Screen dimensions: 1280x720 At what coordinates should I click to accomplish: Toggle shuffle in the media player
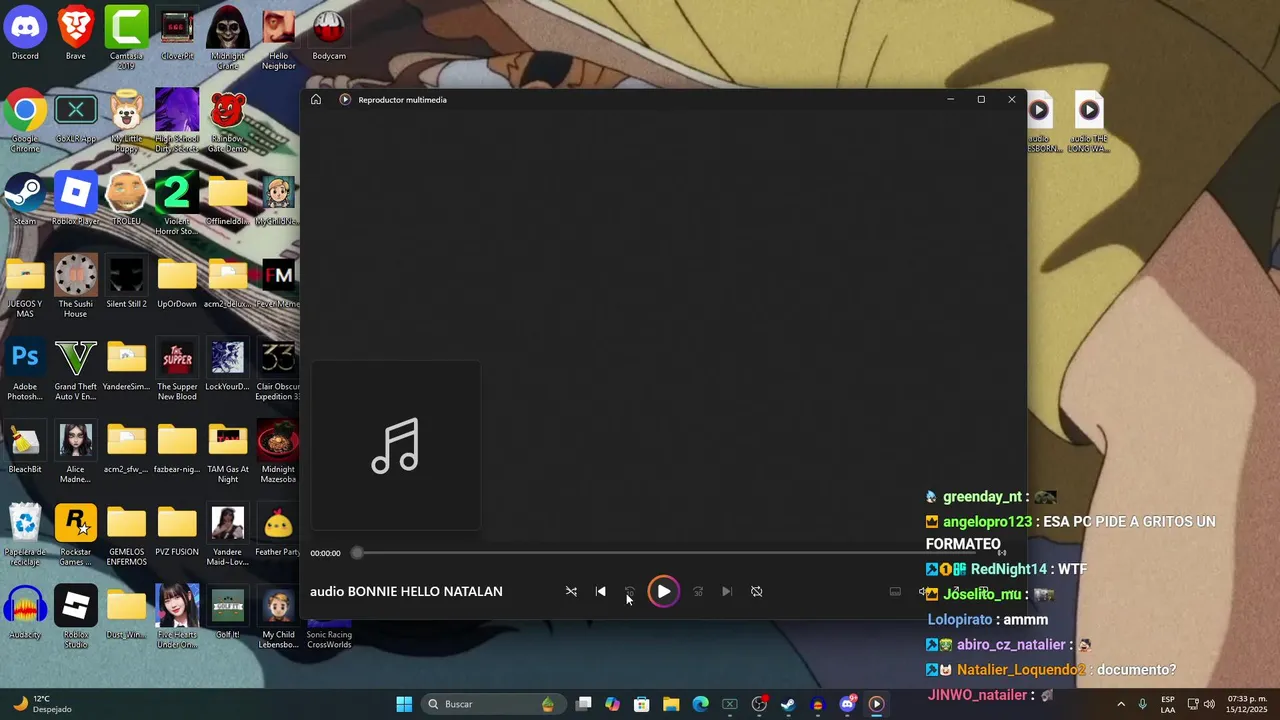571,591
